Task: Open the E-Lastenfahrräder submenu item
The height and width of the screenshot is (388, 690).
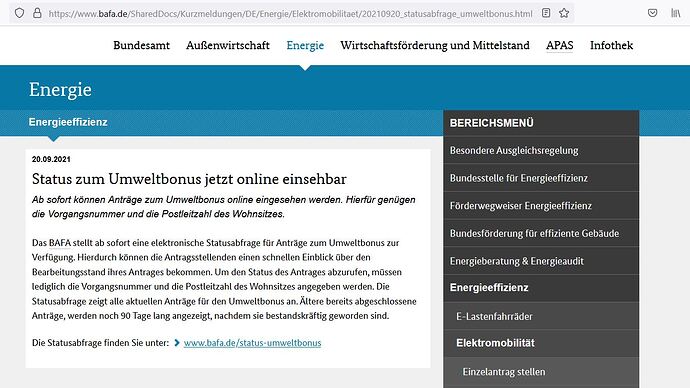Action: click(x=541, y=316)
